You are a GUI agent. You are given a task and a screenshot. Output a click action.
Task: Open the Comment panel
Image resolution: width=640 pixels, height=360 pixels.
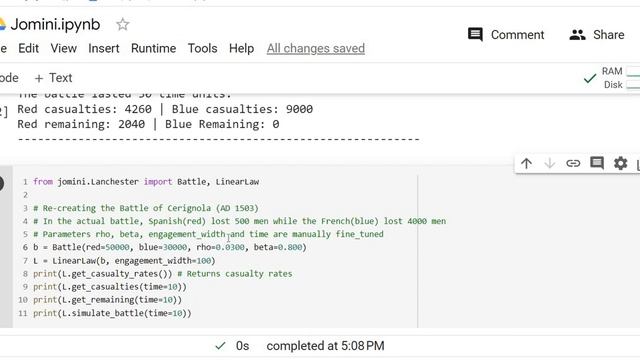pos(506,35)
